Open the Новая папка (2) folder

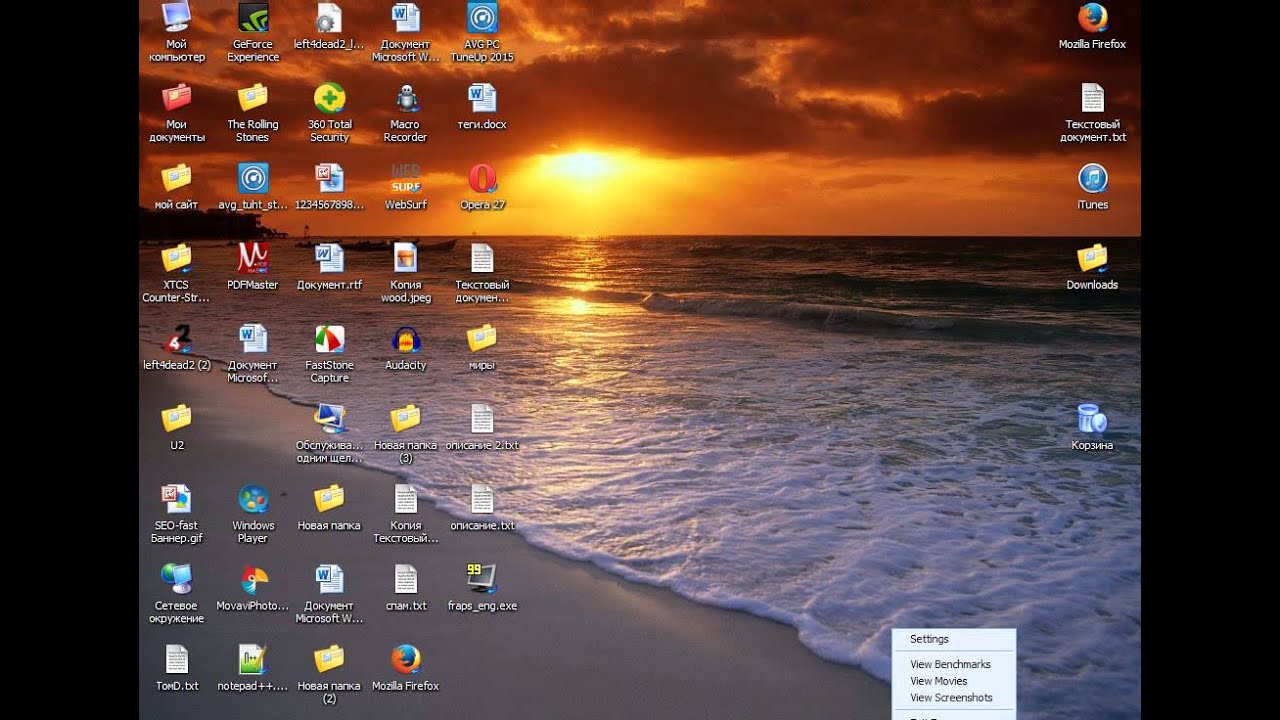click(329, 673)
